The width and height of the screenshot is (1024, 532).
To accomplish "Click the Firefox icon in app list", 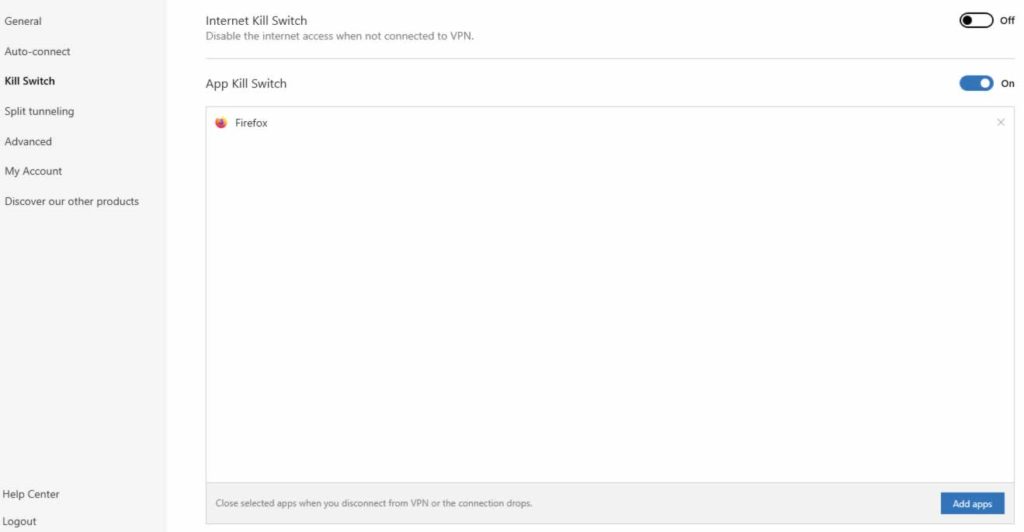I will (221, 123).
